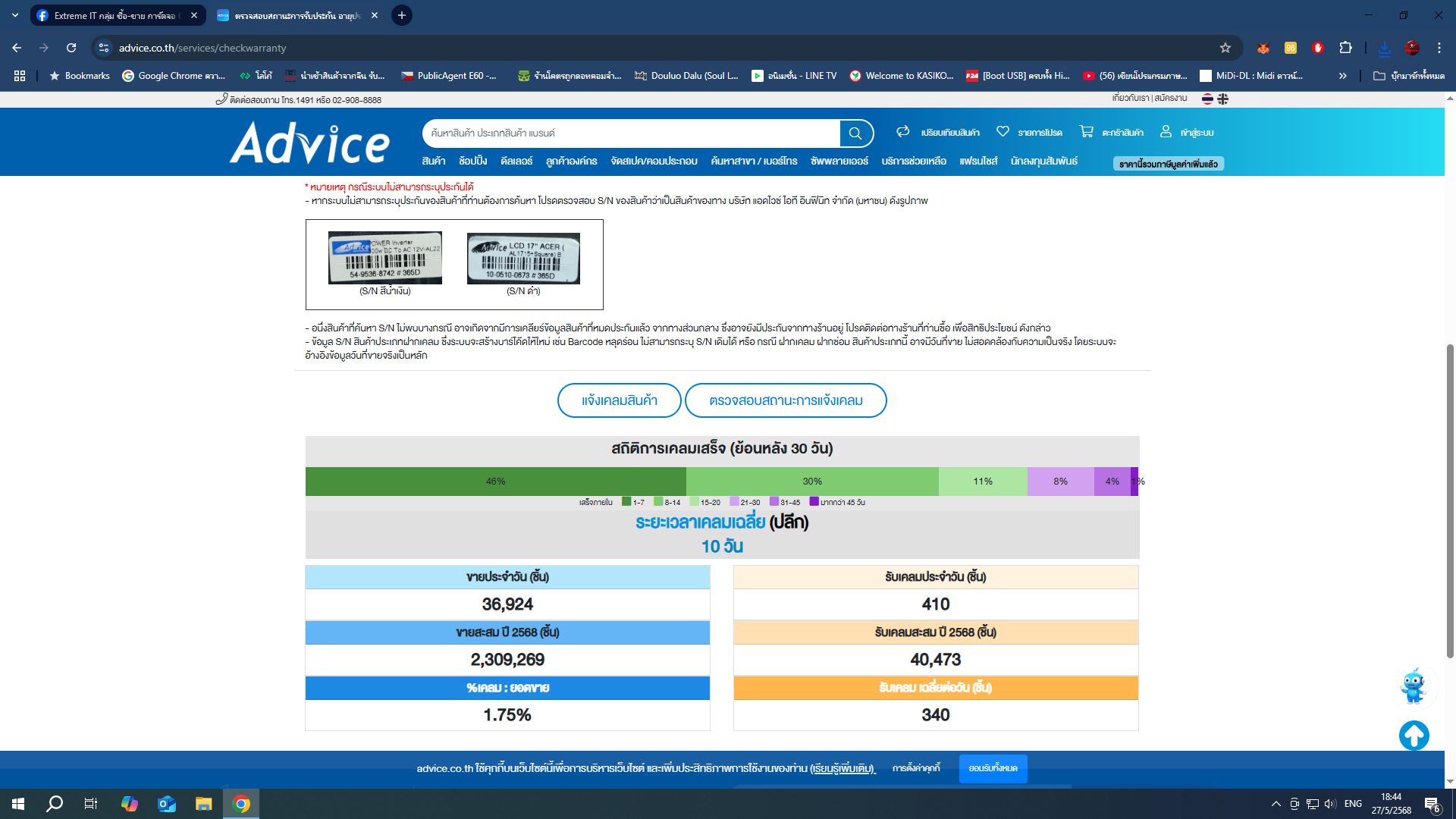Click the shopping cart icon

click(x=1086, y=132)
